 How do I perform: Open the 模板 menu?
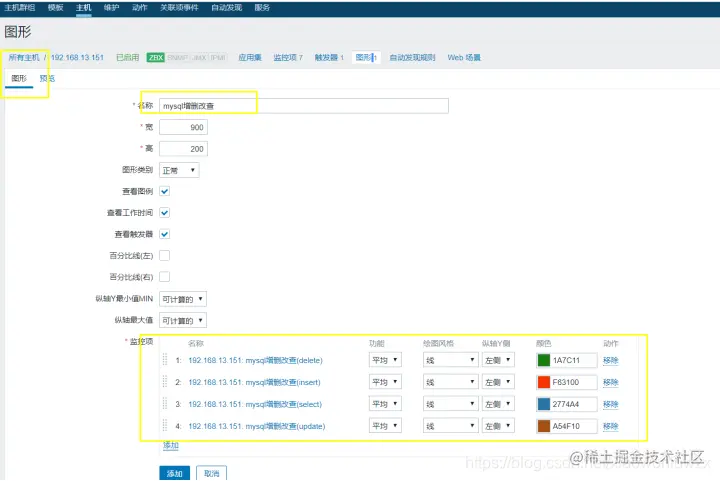(x=56, y=7)
